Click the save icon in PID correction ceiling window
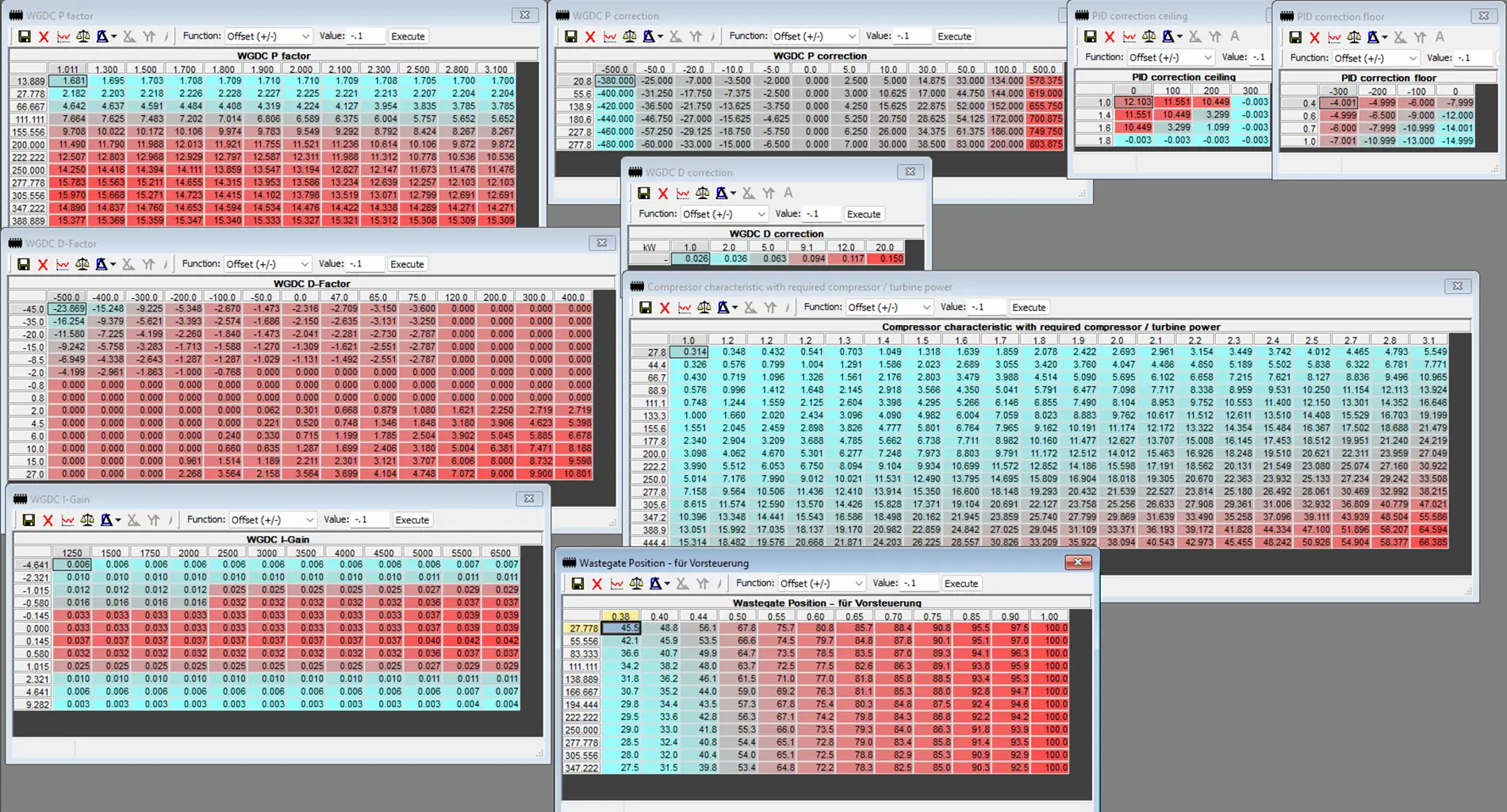Viewport: 1507px width, 812px height. (1091, 36)
